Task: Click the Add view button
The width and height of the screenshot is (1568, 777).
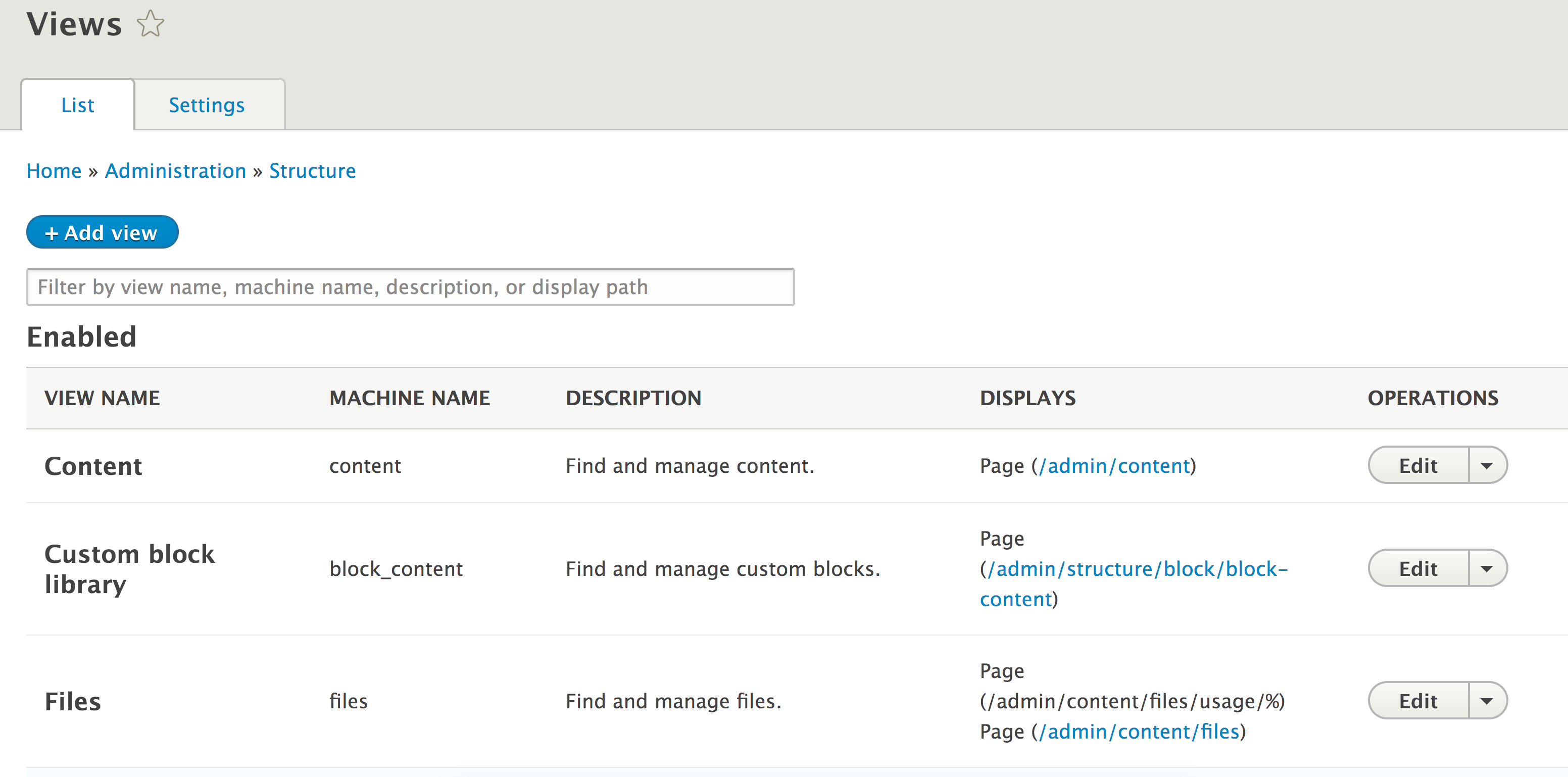Action: (x=102, y=232)
